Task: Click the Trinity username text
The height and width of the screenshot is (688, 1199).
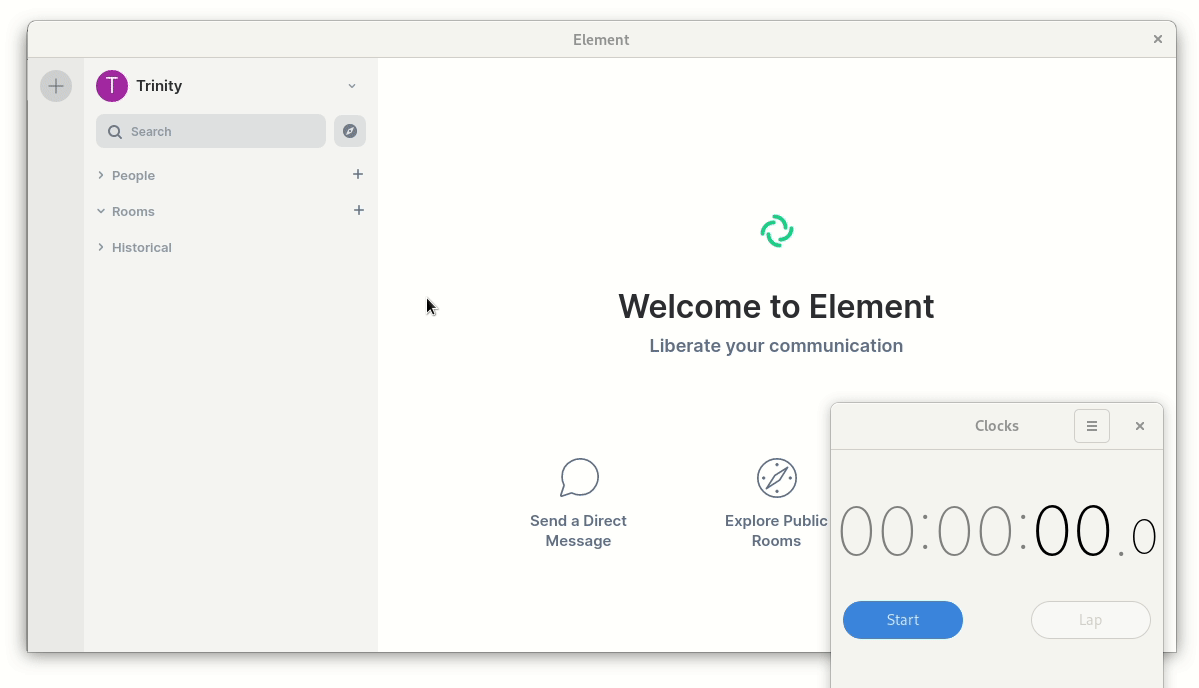Action: click(x=159, y=86)
